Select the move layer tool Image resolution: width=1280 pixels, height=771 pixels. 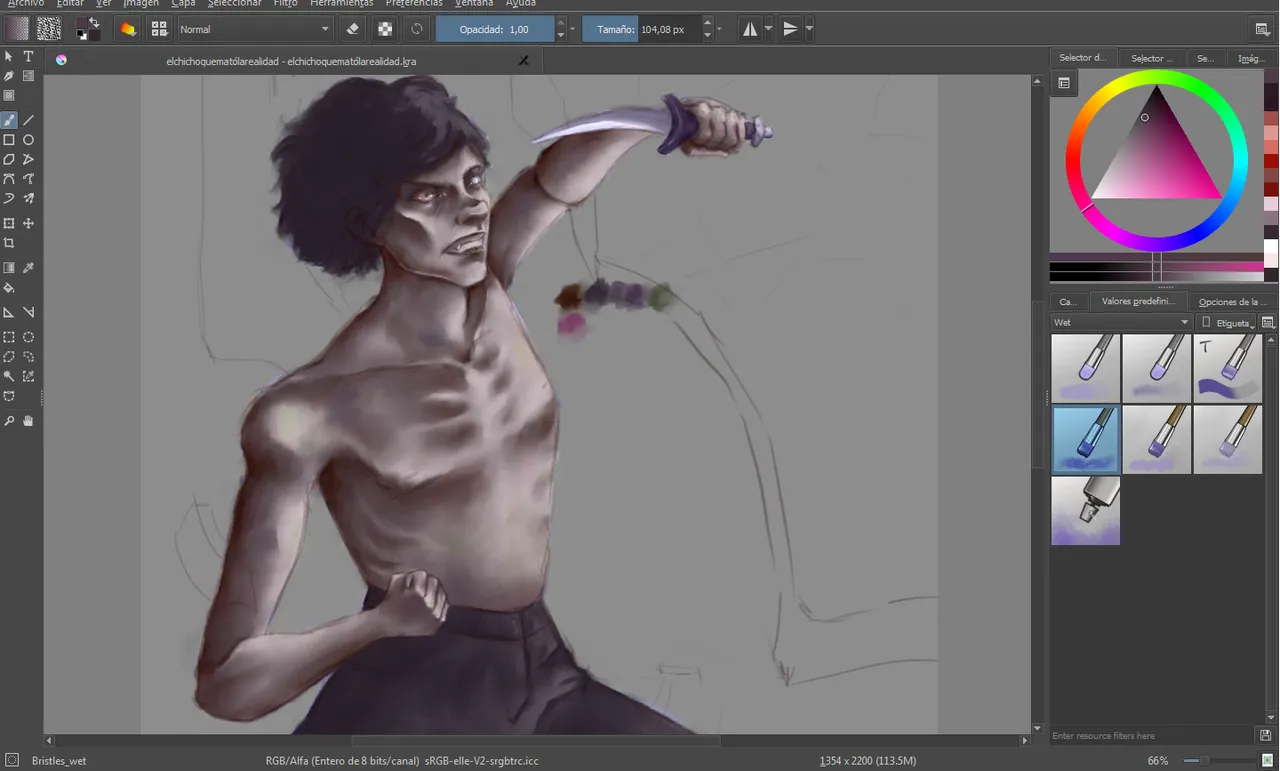click(x=28, y=224)
